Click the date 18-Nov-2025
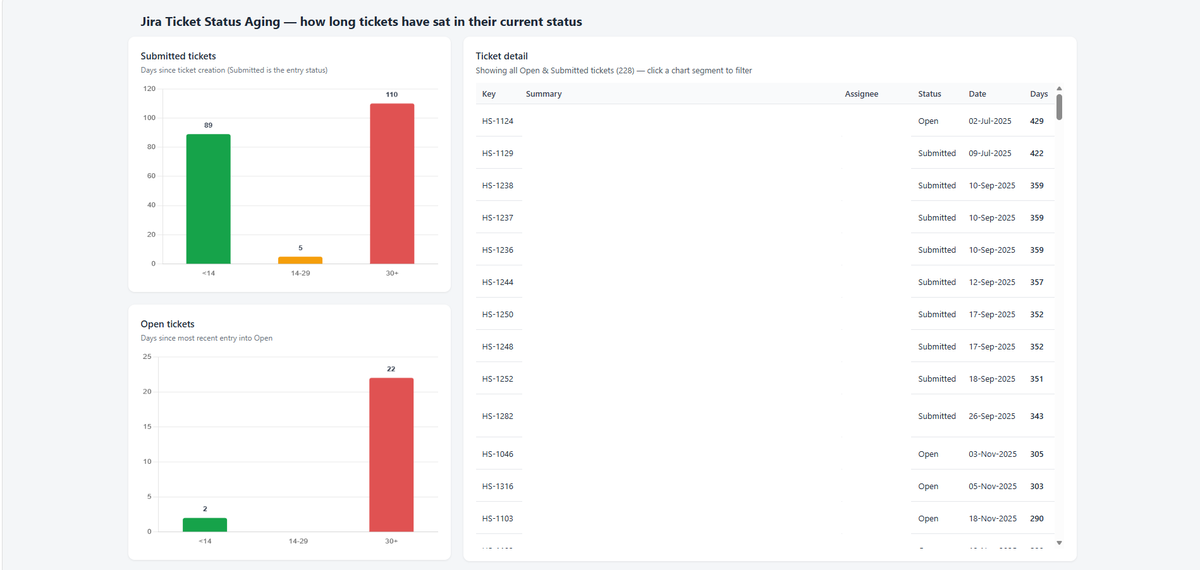Viewport: 1200px width, 570px height. click(x=993, y=519)
